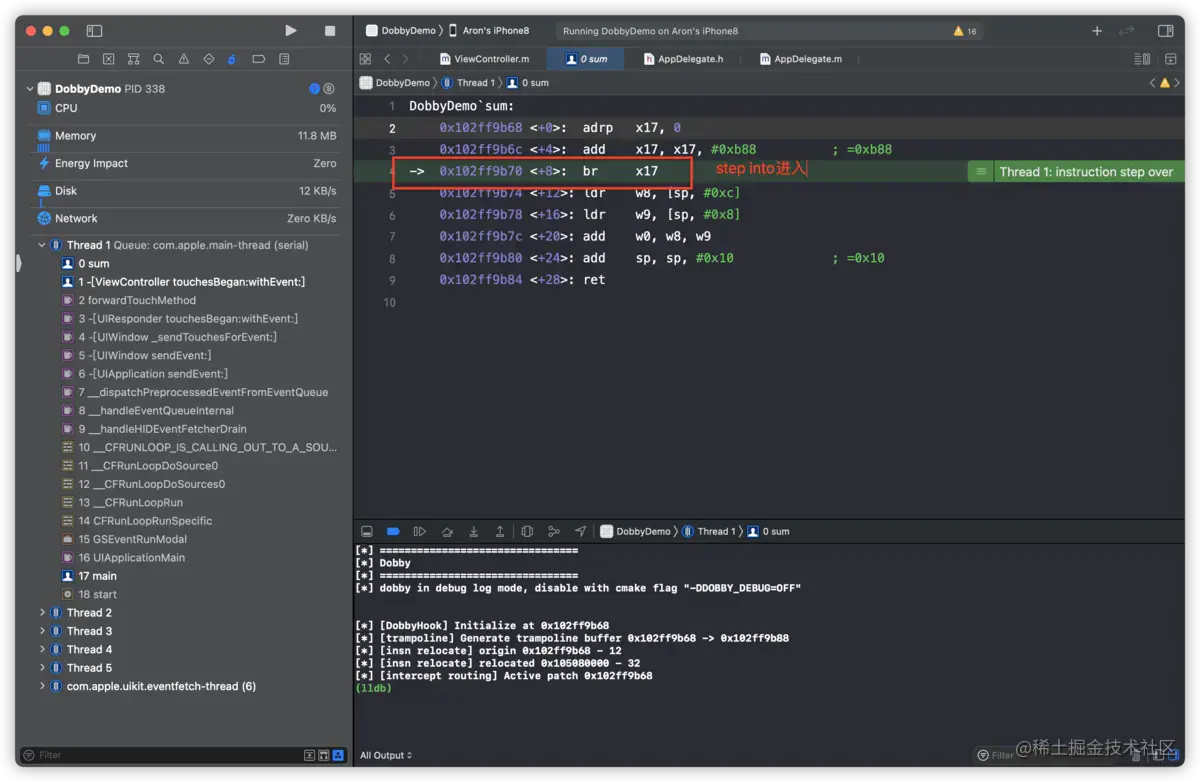Jump to the previous issue arrow
Image resolution: width=1200 pixels, height=782 pixels.
(1153, 83)
